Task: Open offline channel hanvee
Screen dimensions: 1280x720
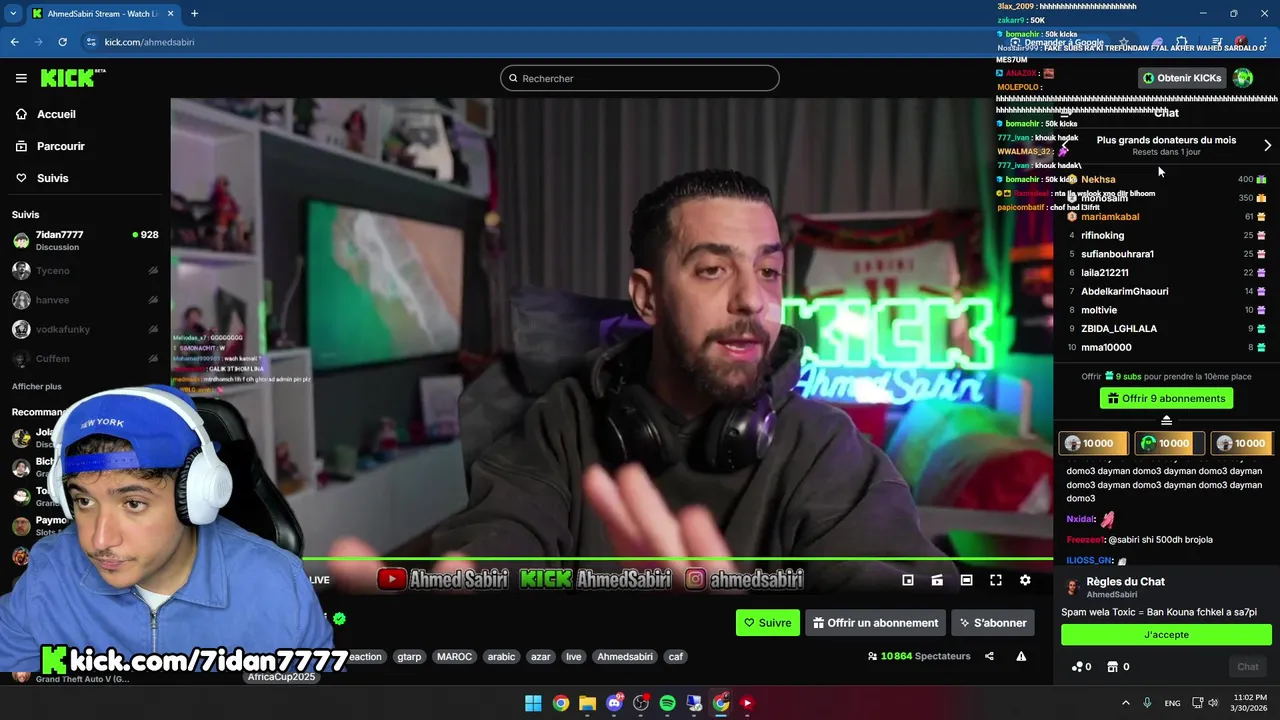Action: coord(85,300)
